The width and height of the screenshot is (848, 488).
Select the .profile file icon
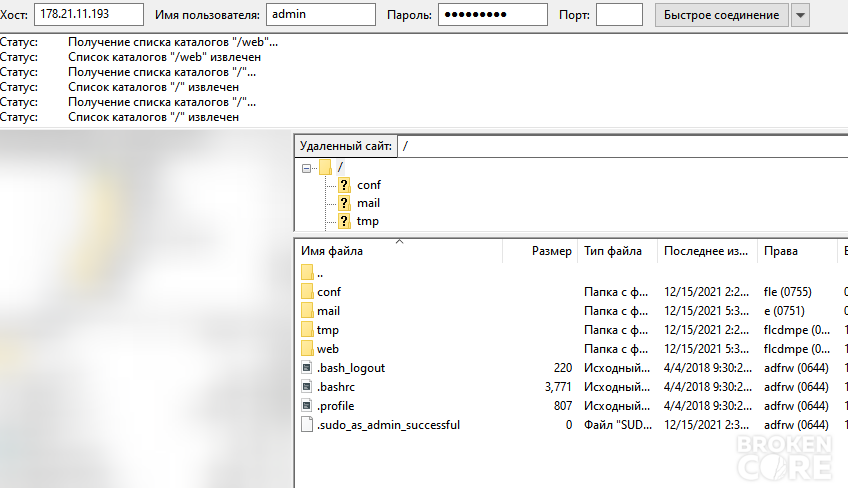(307, 406)
